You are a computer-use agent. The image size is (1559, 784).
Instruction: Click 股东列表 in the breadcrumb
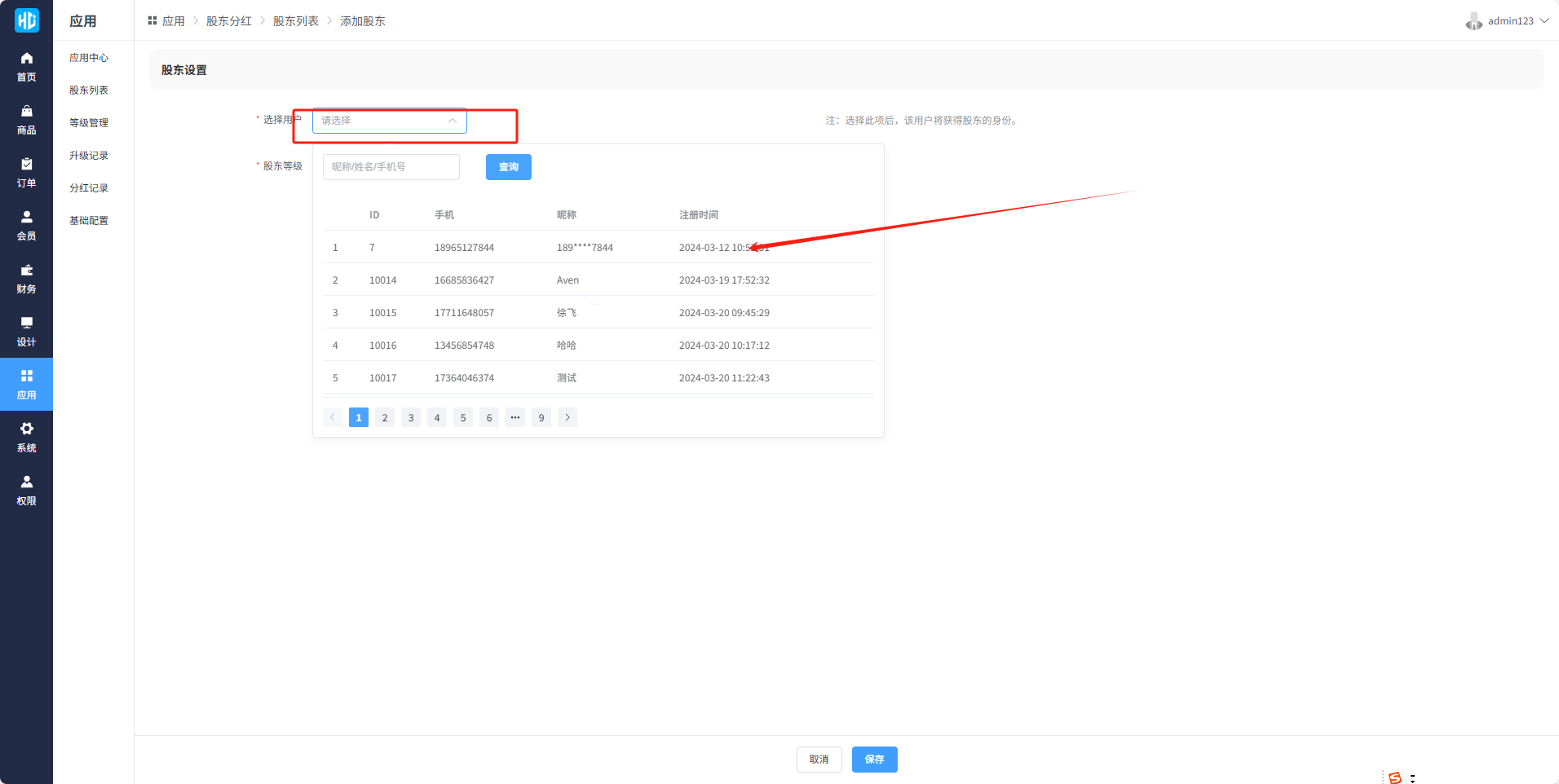click(295, 21)
